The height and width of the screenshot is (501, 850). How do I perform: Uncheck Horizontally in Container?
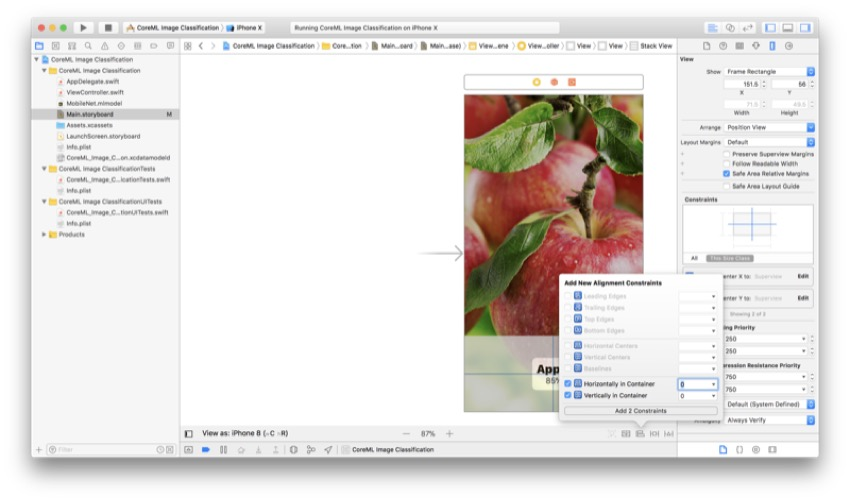point(568,383)
